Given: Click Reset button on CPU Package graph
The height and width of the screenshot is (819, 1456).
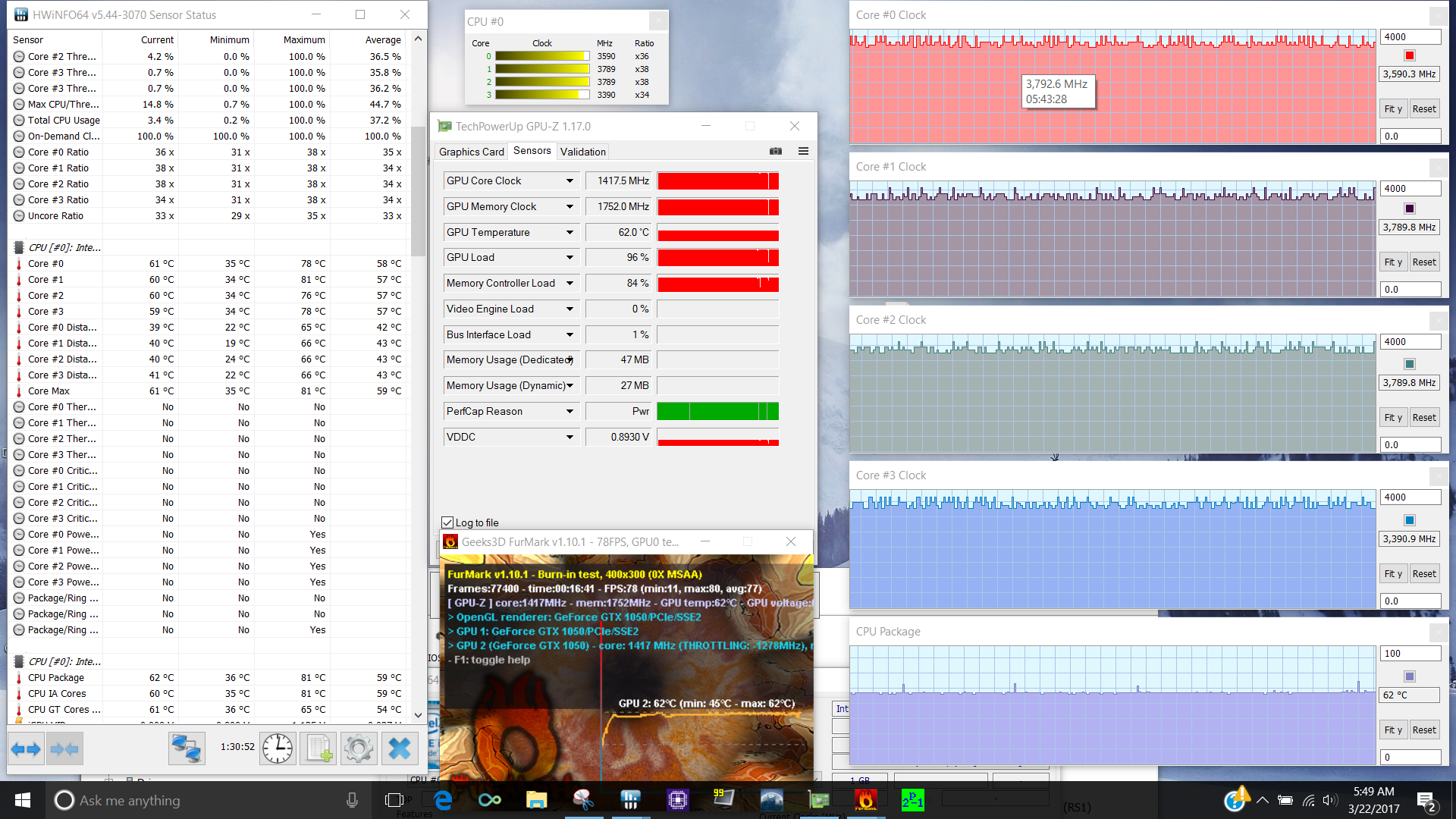Looking at the screenshot, I should pyautogui.click(x=1423, y=730).
